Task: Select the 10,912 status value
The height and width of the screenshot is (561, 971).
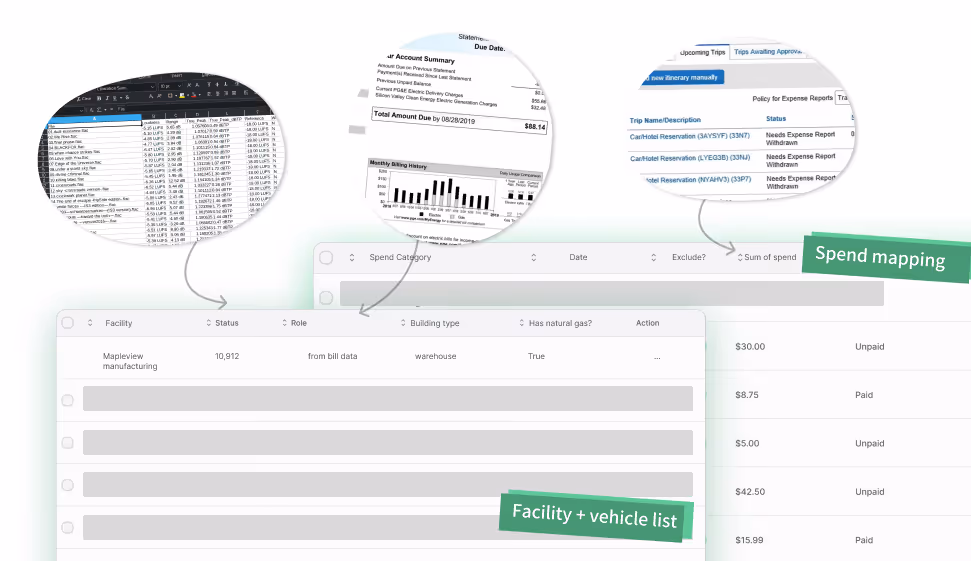Action: (227, 356)
